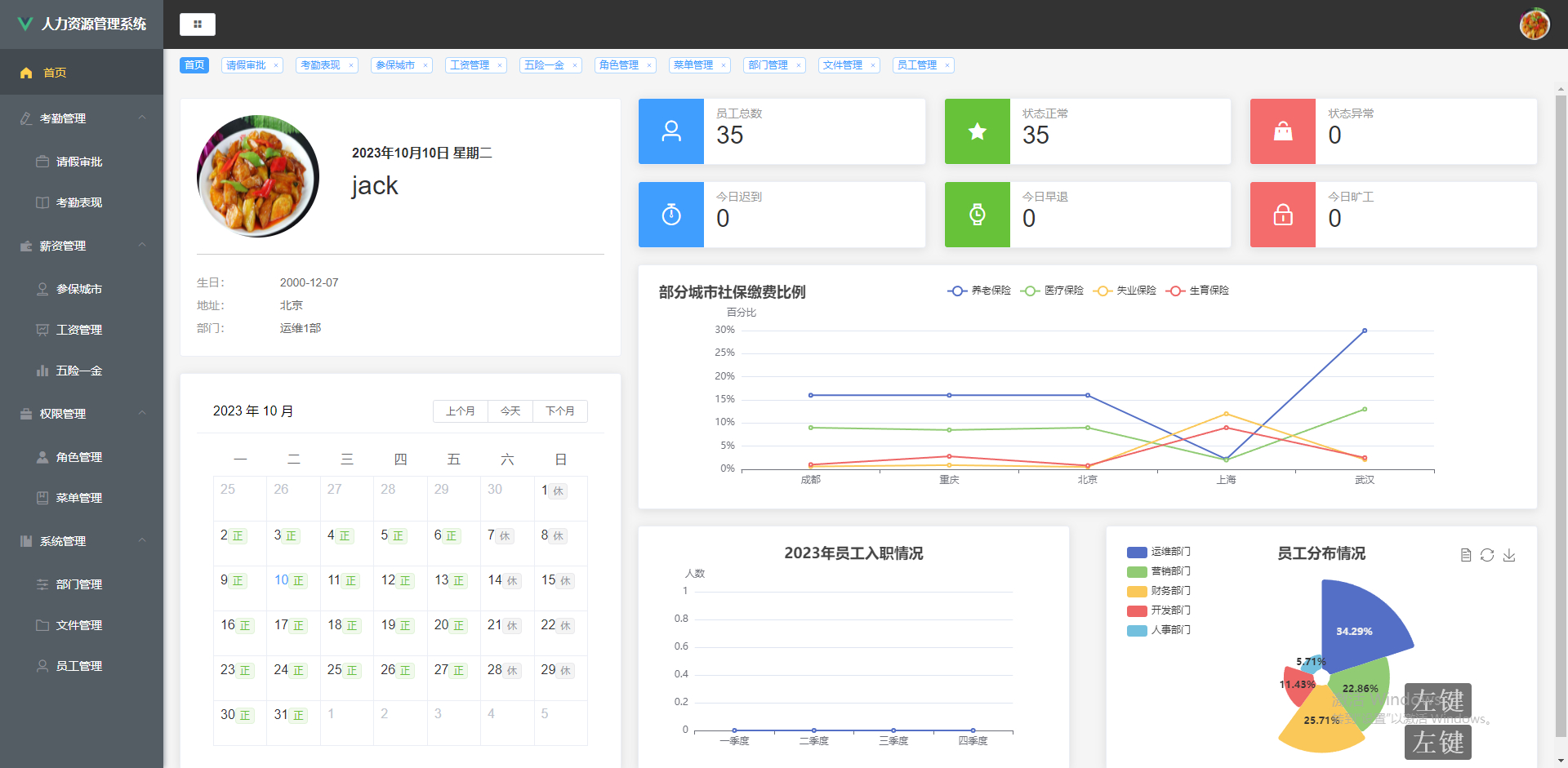
Task: Open the data view icon on 员工分布情况 chart
Action: 1465,554
